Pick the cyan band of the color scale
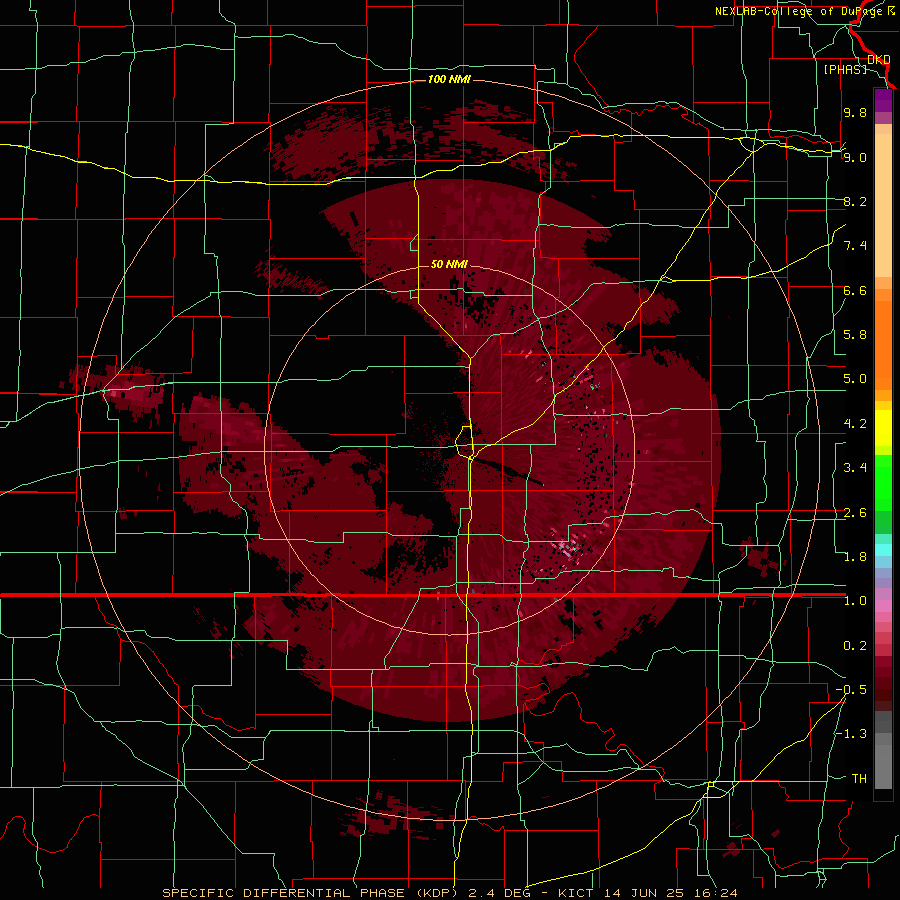Image resolution: width=900 pixels, height=900 pixels. click(x=883, y=550)
